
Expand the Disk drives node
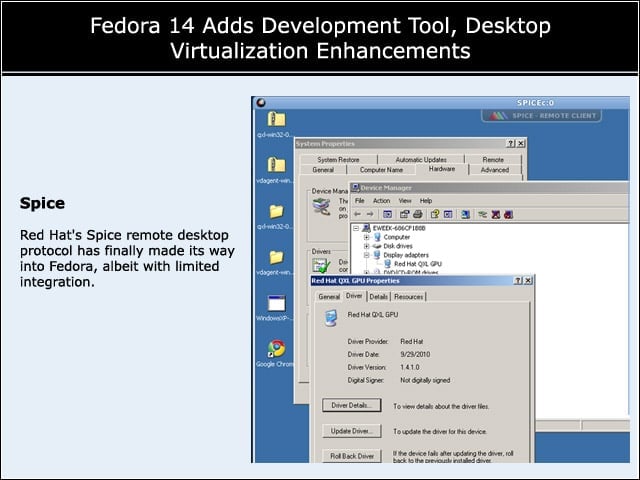pos(367,246)
